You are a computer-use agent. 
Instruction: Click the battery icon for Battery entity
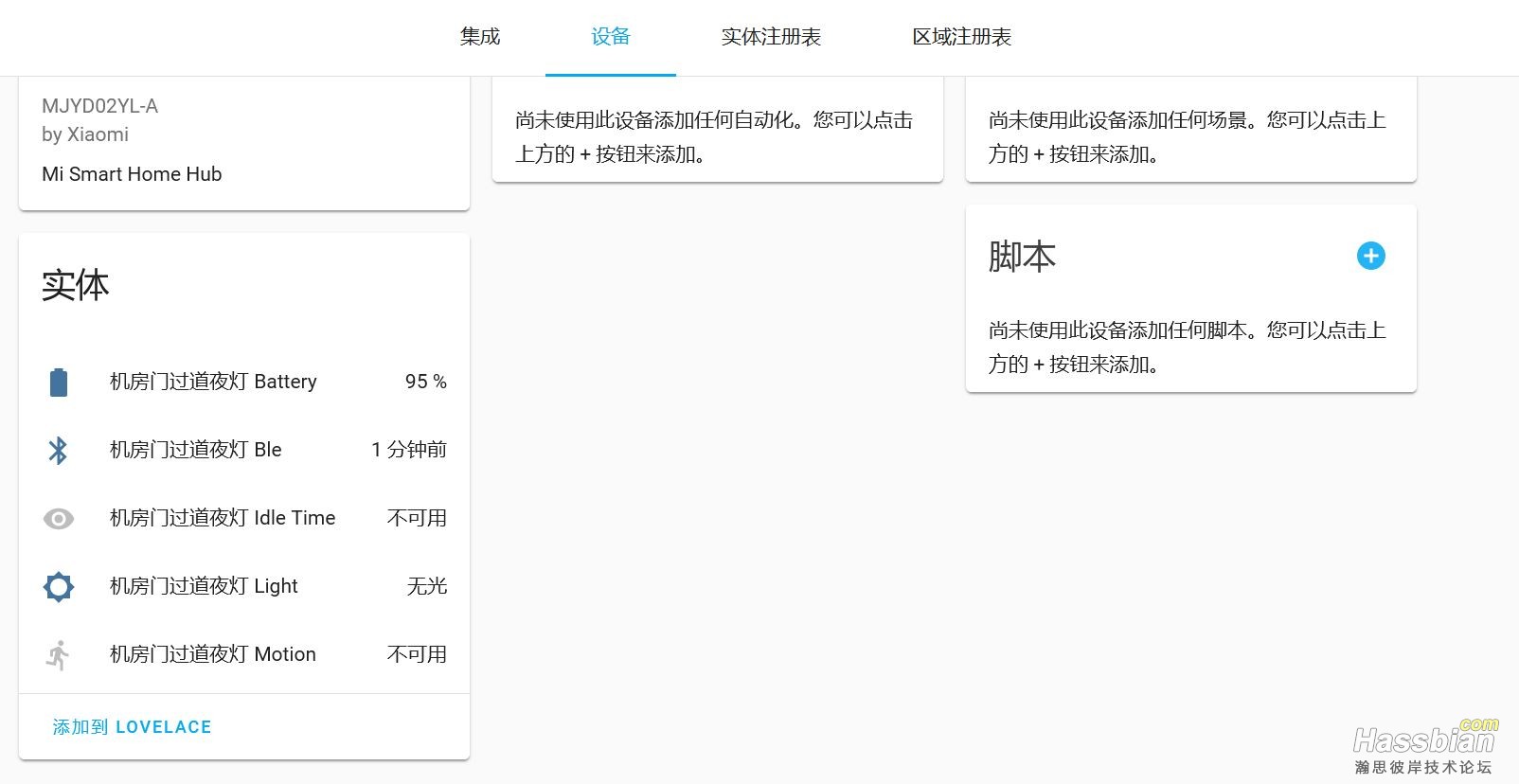(59, 383)
